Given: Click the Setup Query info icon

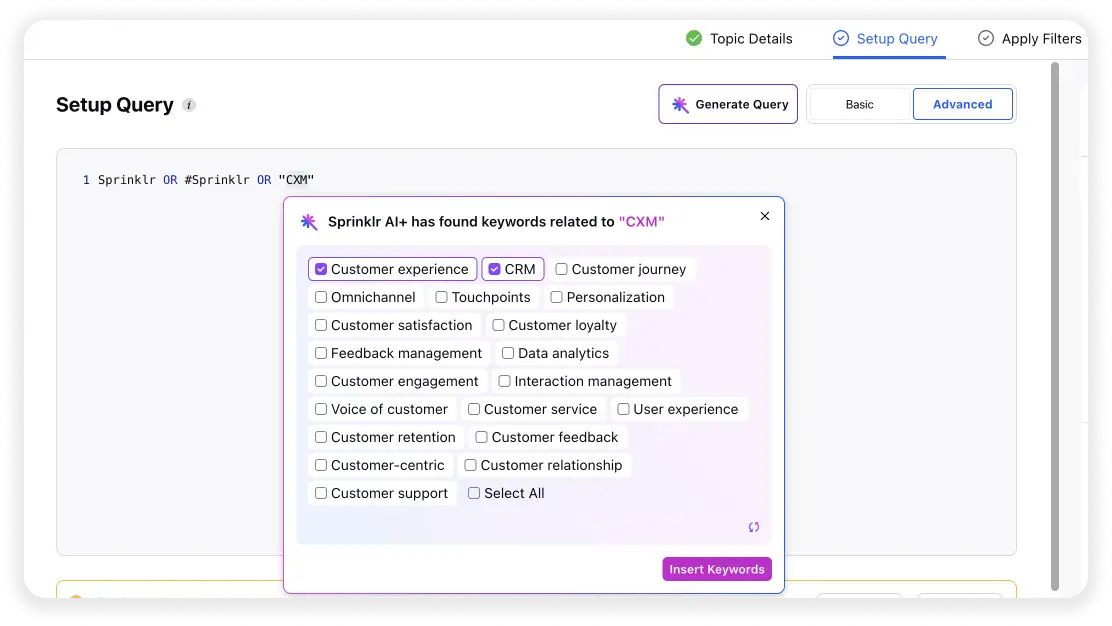Looking at the screenshot, I should 189,105.
